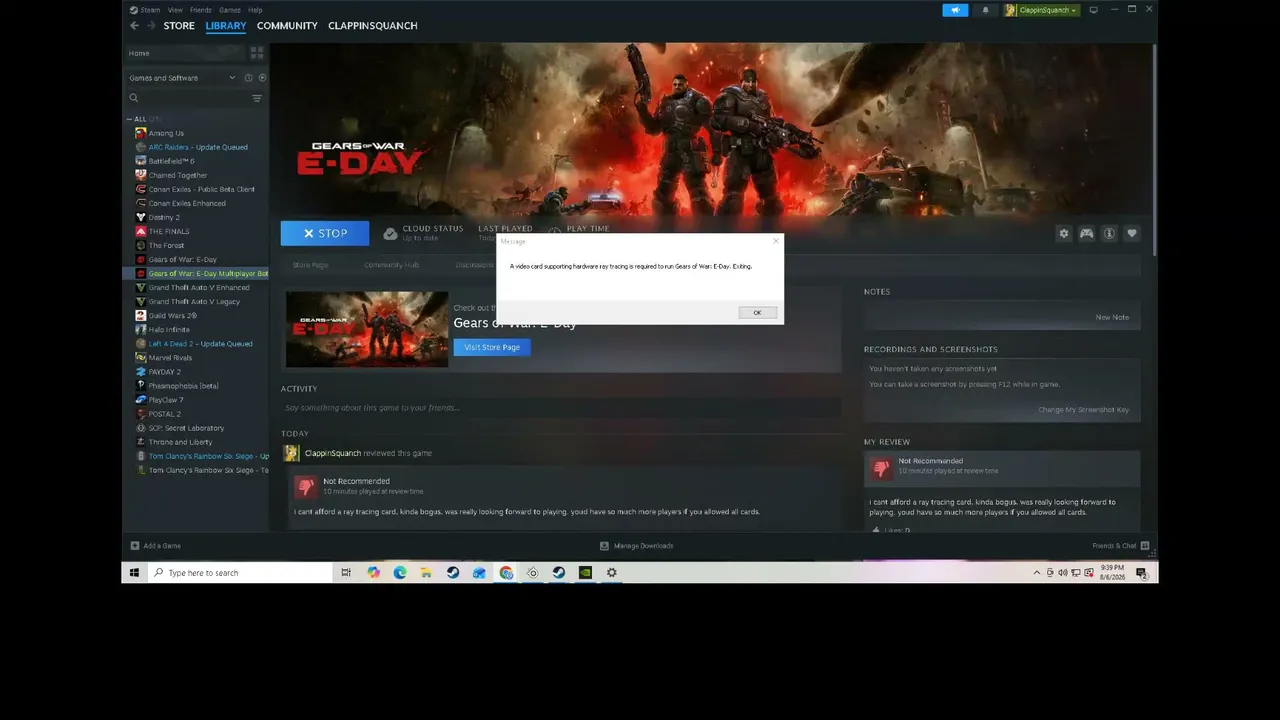The image size is (1280, 720).
Task: Select ARC Raiders in the library
Action: (x=198, y=147)
